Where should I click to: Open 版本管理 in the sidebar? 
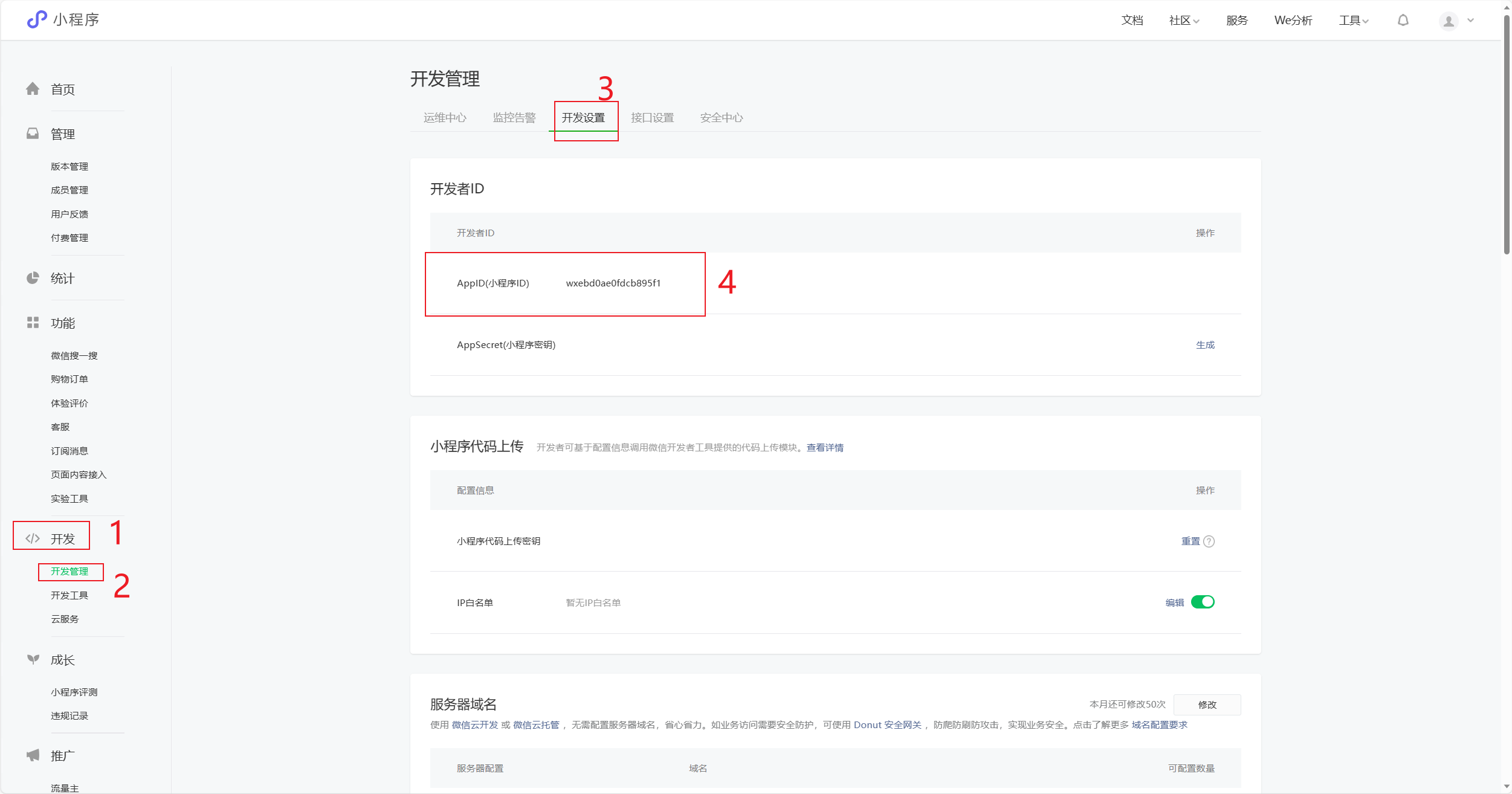click(x=69, y=167)
